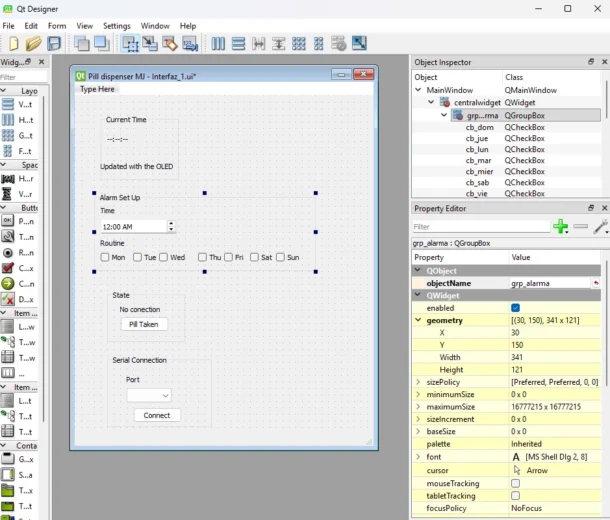Select the Edit Buddies mode icon

170,43
